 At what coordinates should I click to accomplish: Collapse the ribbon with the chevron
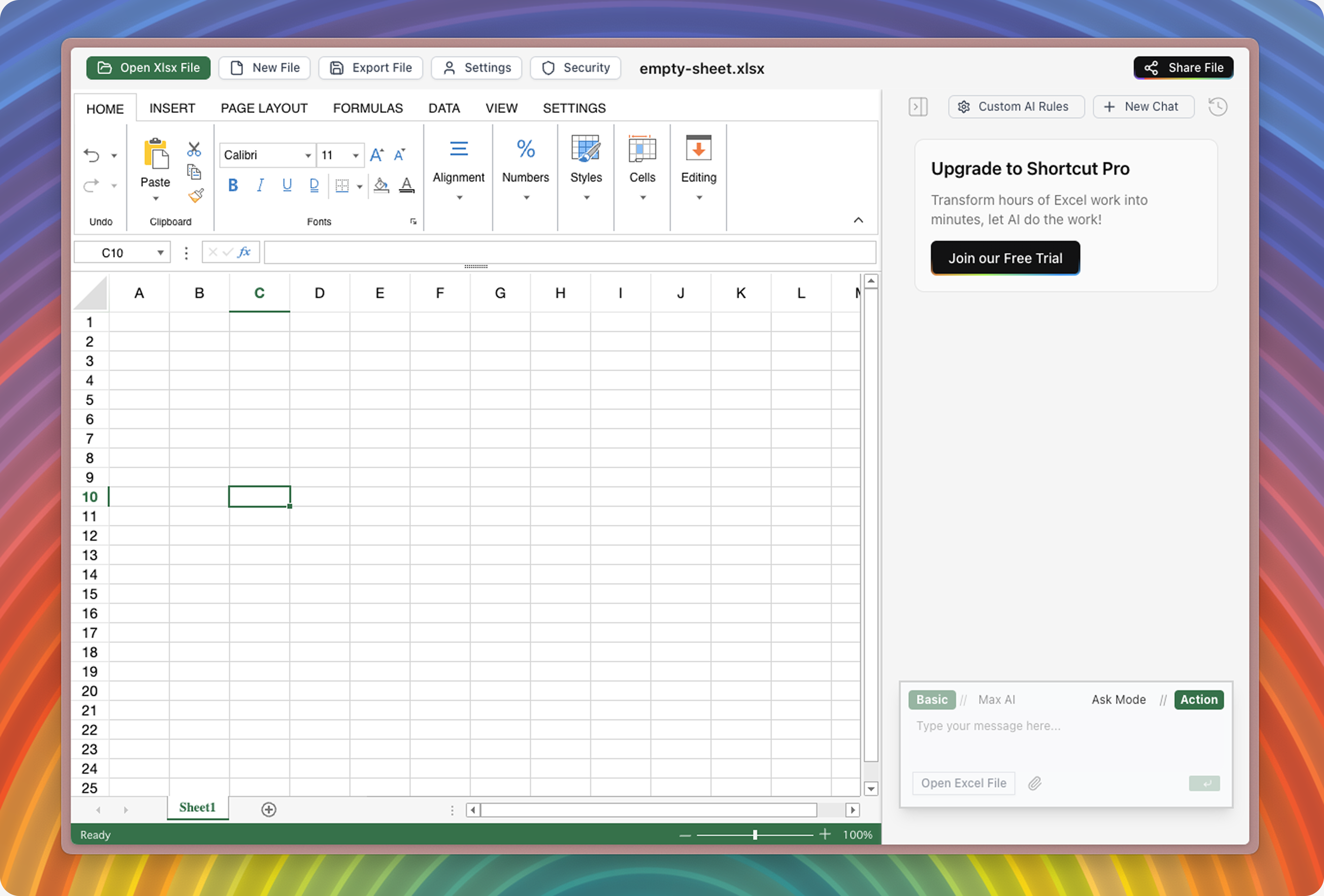pyautogui.click(x=858, y=220)
